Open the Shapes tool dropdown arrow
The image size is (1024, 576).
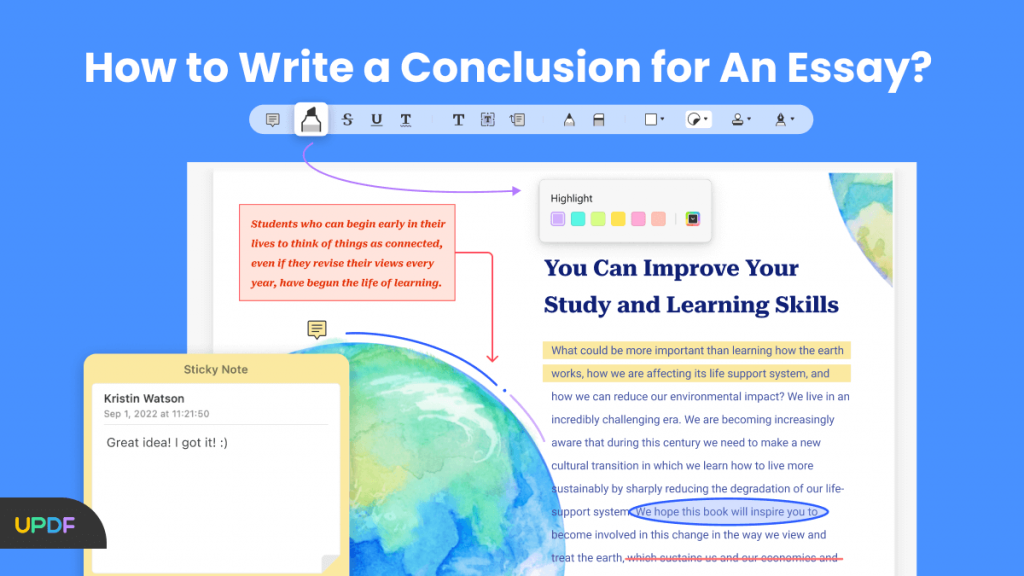tap(661, 119)
